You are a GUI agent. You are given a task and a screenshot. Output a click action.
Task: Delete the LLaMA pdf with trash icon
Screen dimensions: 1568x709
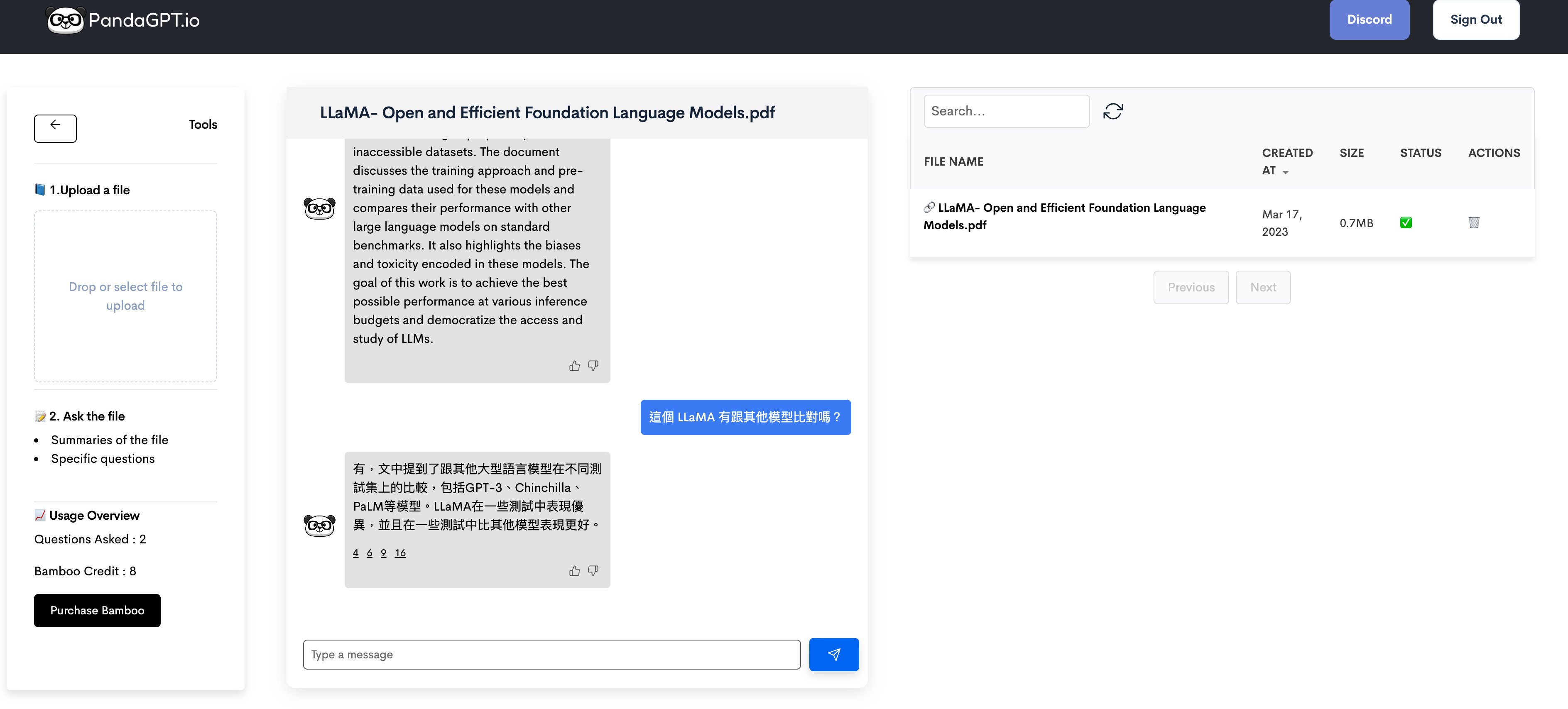[1474, 223]
